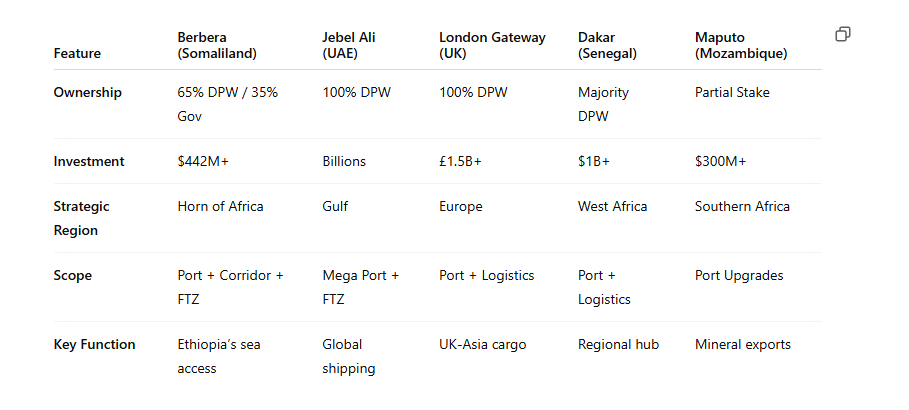Select the Mineral exports cell

point(743,344)
